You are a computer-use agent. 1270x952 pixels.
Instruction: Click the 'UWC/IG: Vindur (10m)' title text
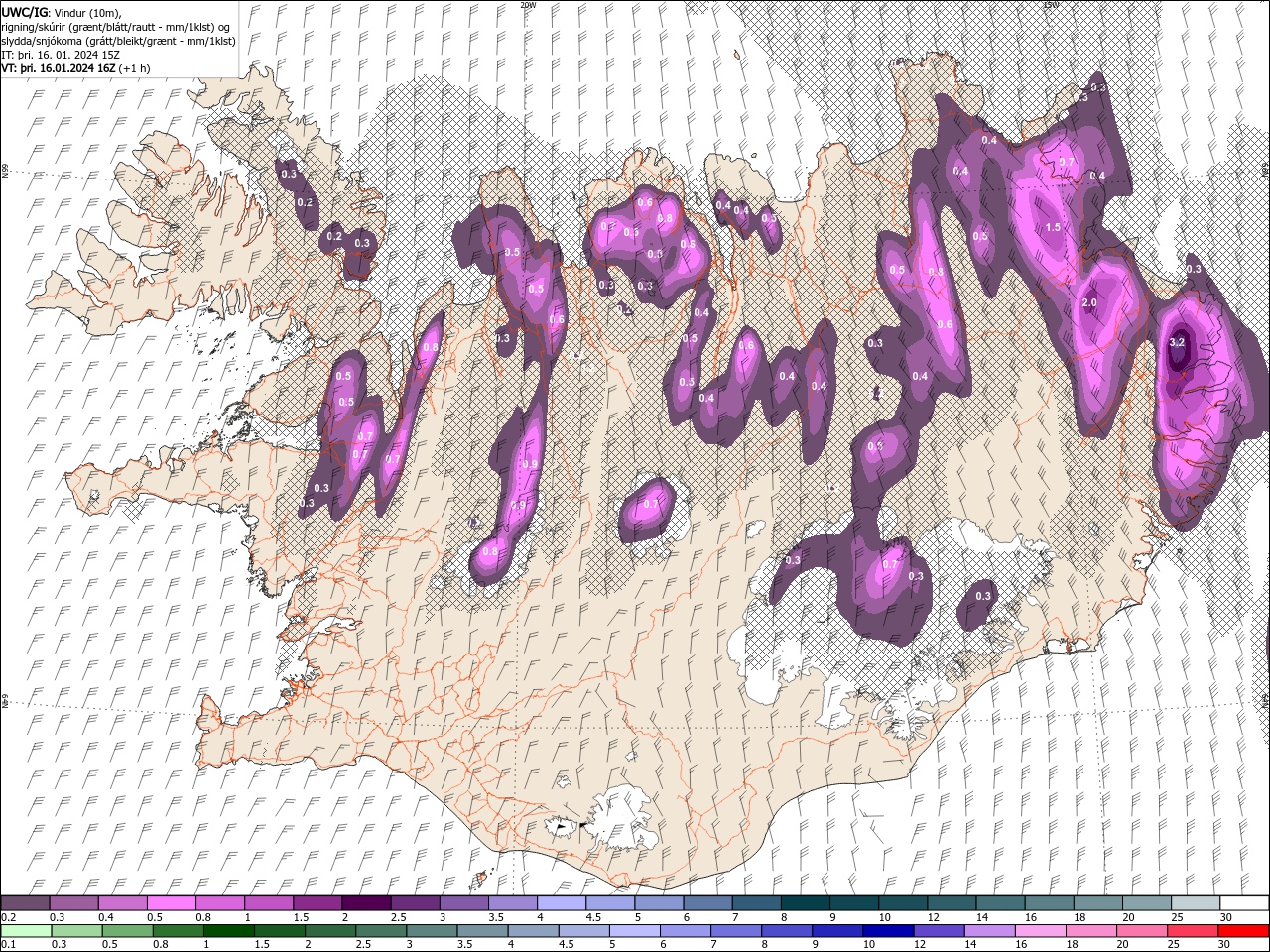[62, 11]
